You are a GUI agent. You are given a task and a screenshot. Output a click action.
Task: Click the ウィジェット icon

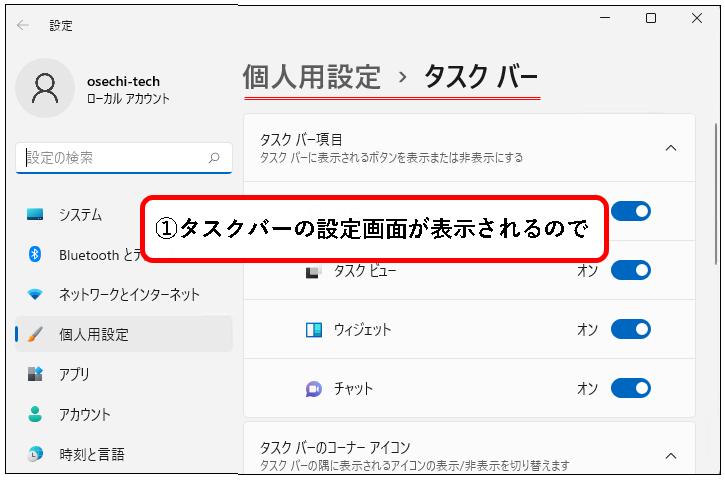[313, 330]
